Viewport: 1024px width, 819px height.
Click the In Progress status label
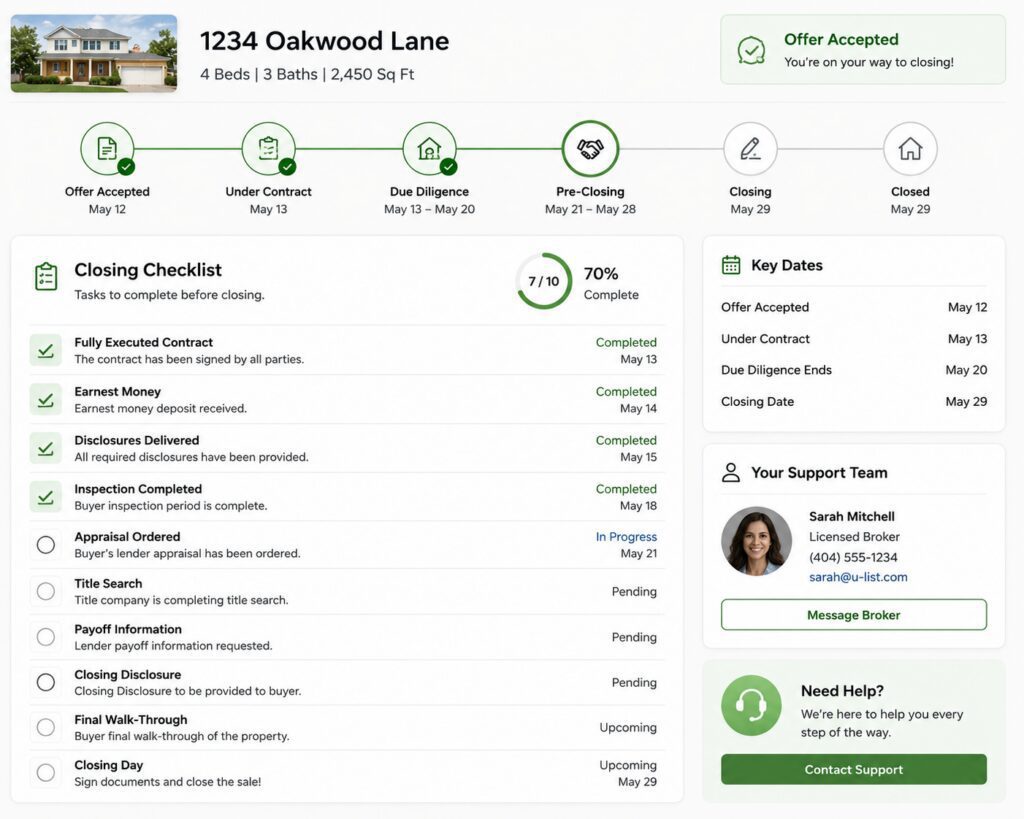pos(626,536)
